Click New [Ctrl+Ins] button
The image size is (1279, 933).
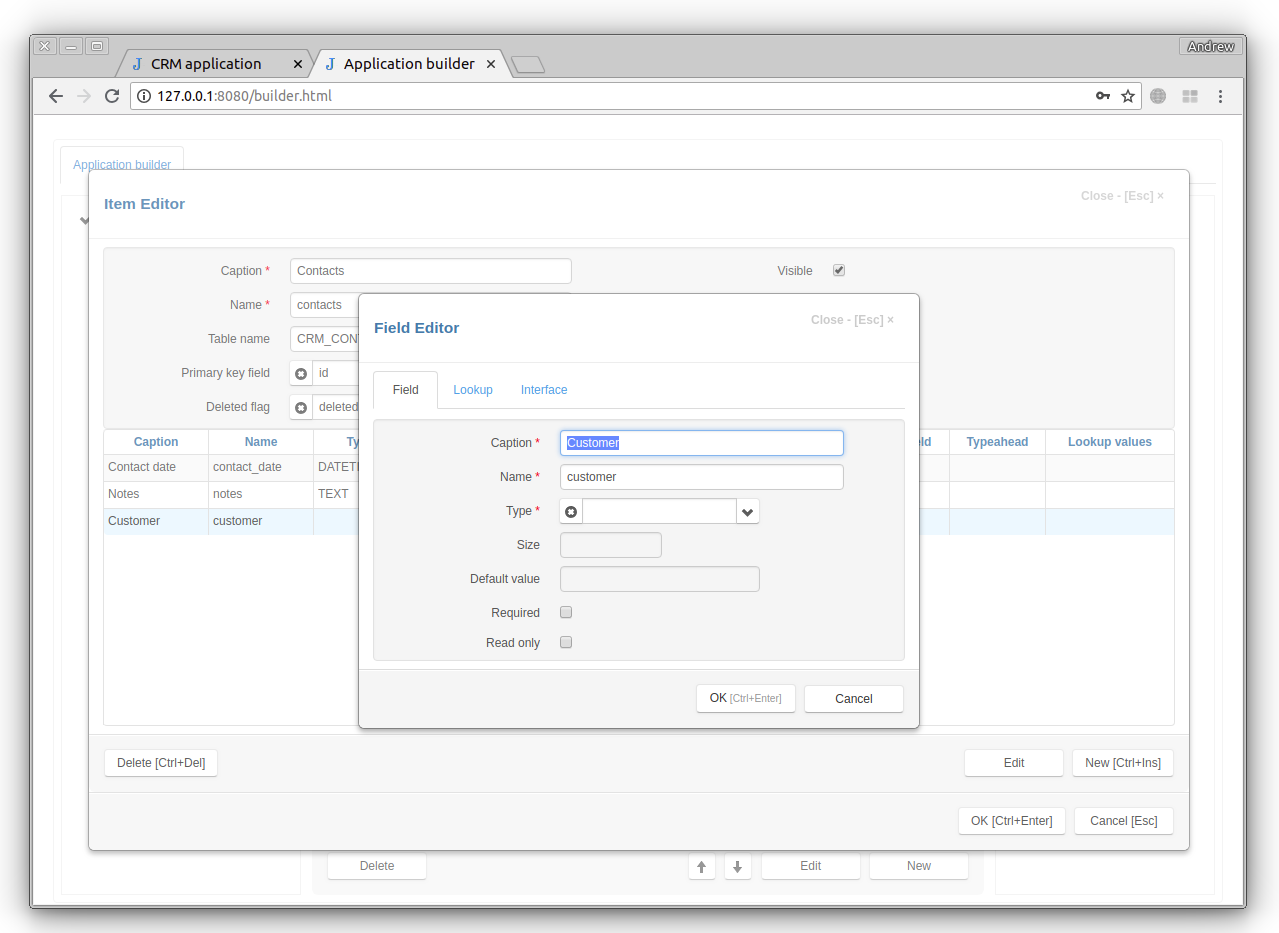pos(1123,763)
